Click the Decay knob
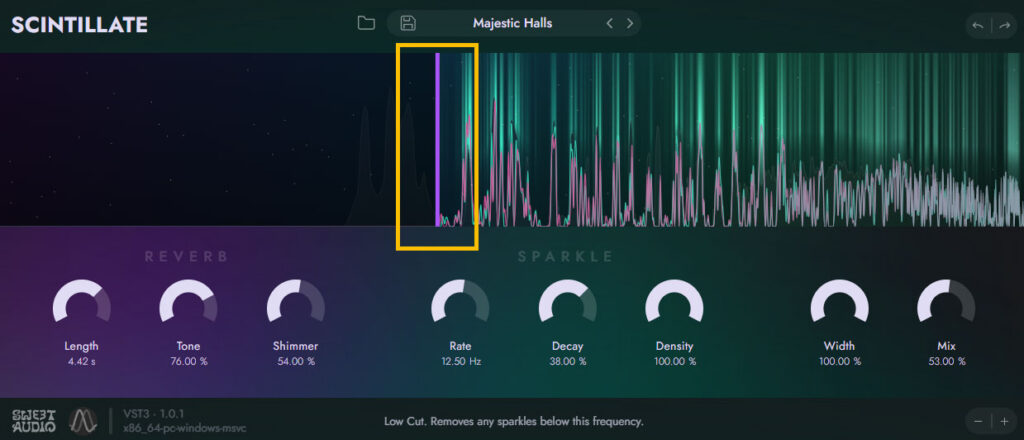Viewport: 1024px width, 440px height. [x=568, y=302]
